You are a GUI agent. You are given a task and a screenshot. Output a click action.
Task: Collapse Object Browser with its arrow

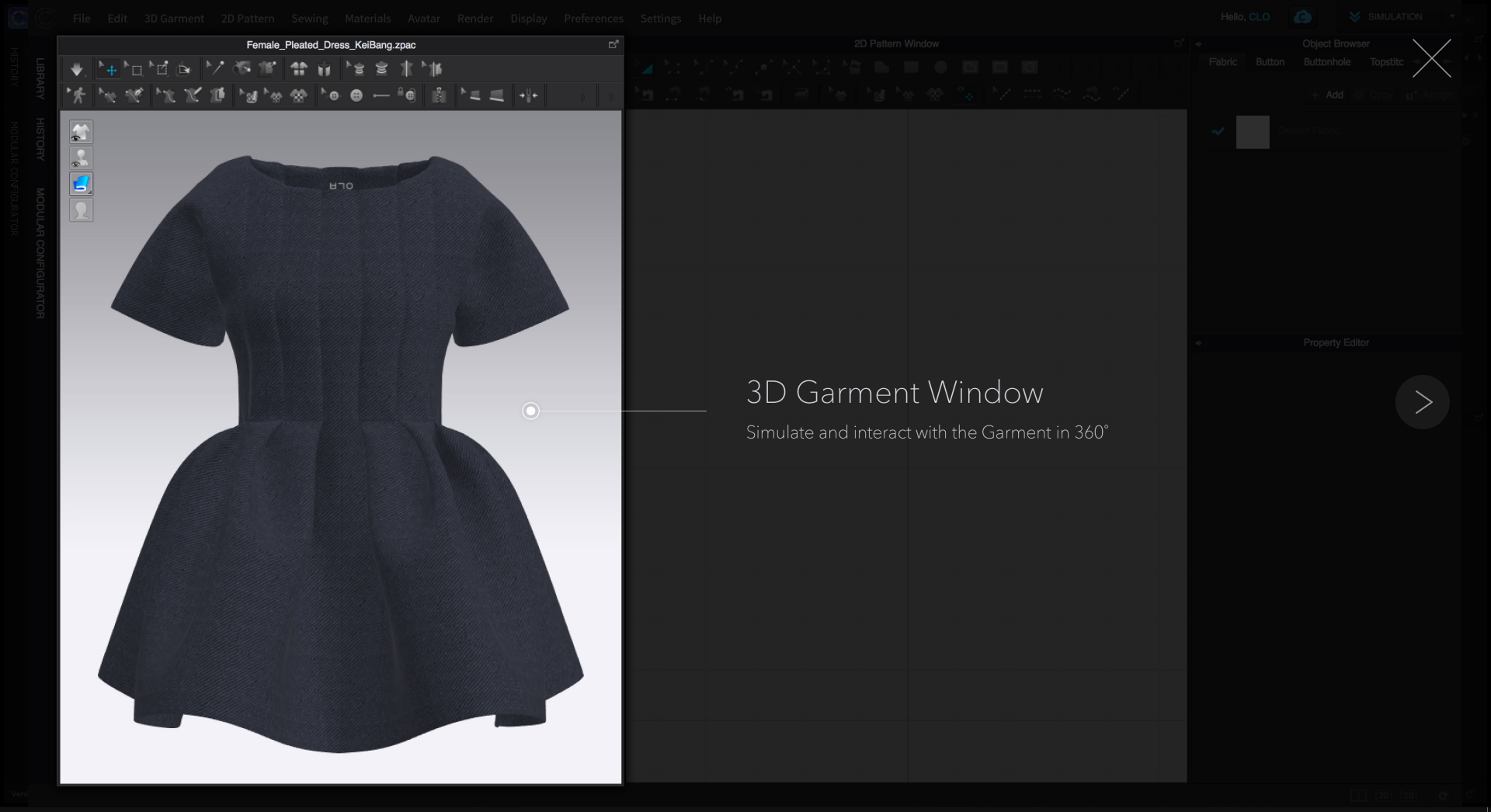coord(1198,44)
